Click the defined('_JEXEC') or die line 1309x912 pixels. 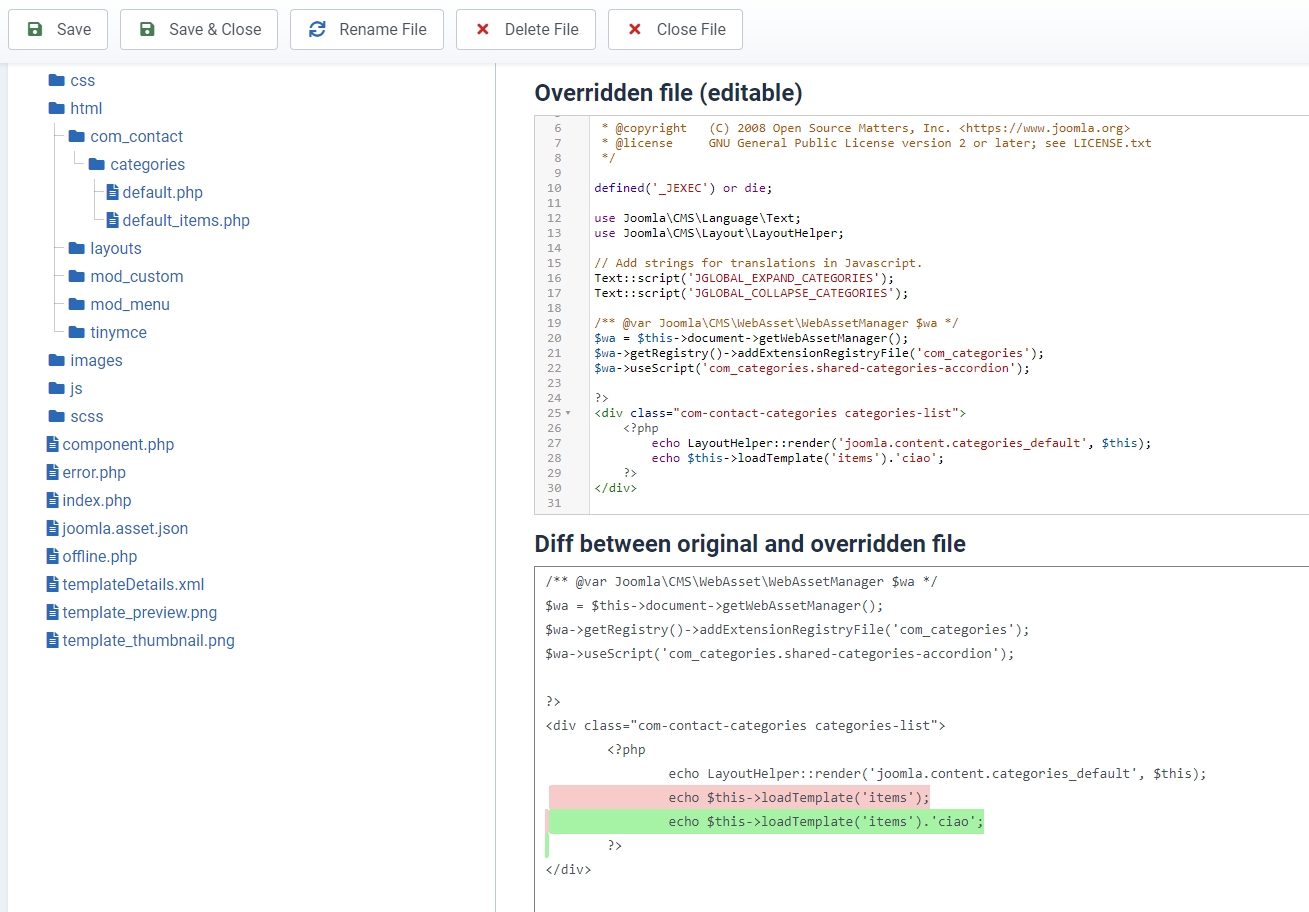[683, 188]
